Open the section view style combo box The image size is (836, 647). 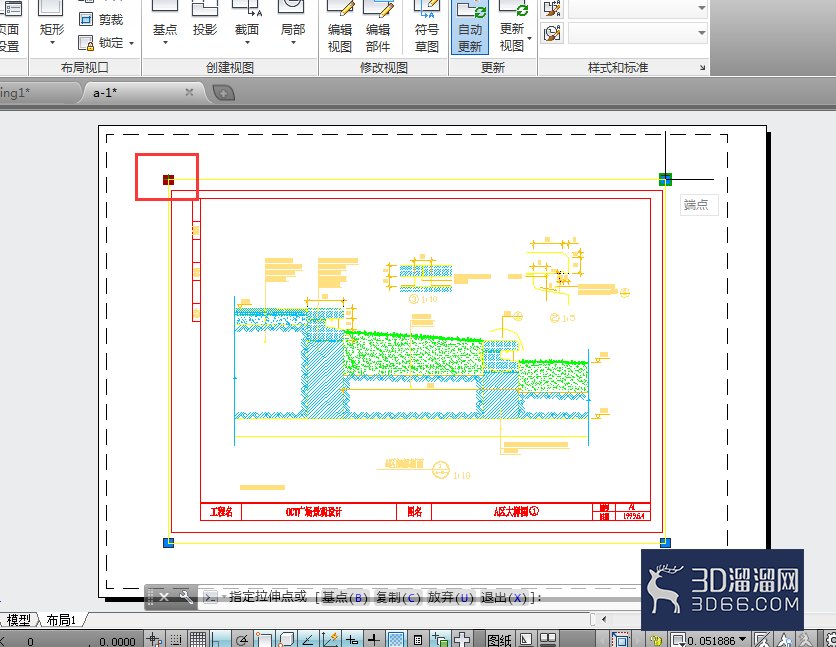[x=638, y=9]
